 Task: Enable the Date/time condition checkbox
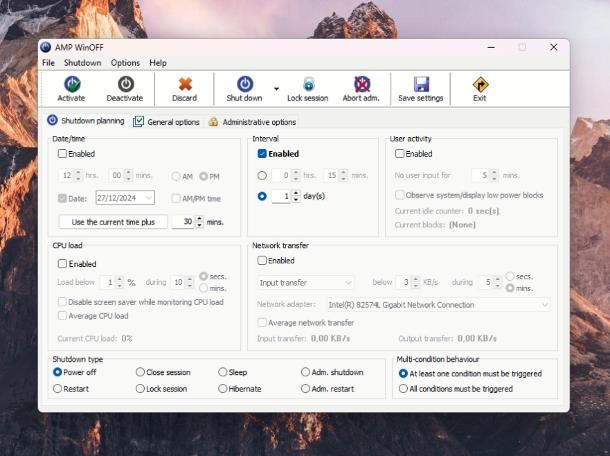point(62,154)
